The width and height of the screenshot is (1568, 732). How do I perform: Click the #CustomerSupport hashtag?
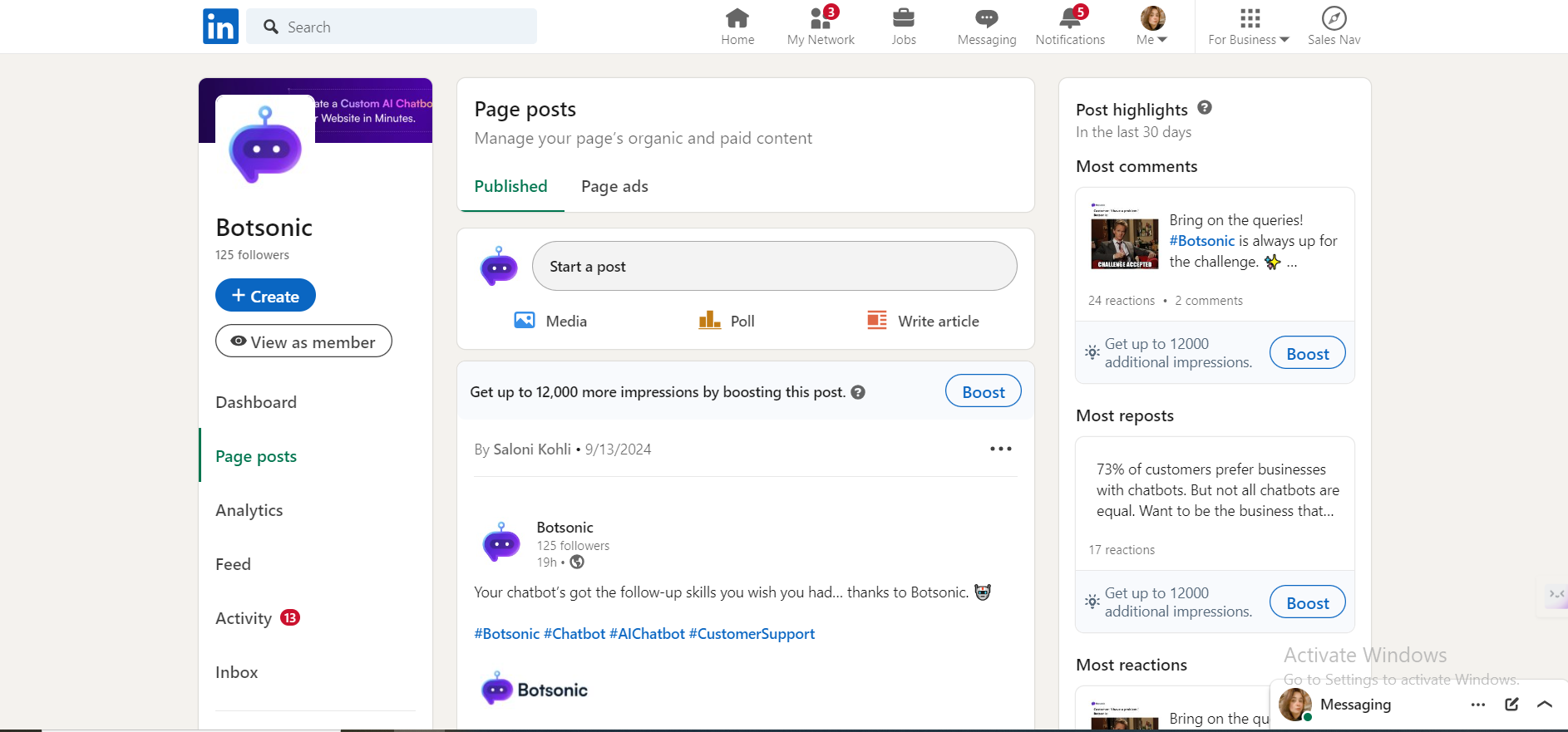coord(752,634)
